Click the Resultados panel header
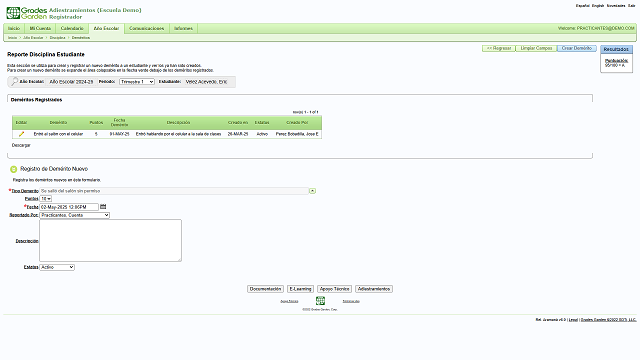Image resolution: width=640 pixels, height=360 pixels. [616, 49]
